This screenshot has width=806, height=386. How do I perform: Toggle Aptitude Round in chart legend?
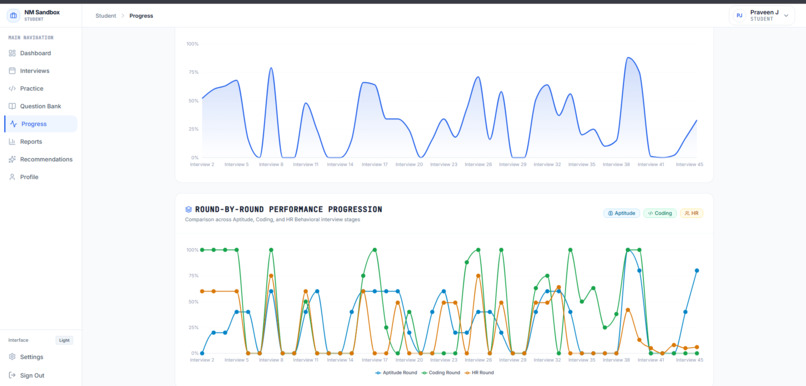pyautogui.click(x=396, y=373)
